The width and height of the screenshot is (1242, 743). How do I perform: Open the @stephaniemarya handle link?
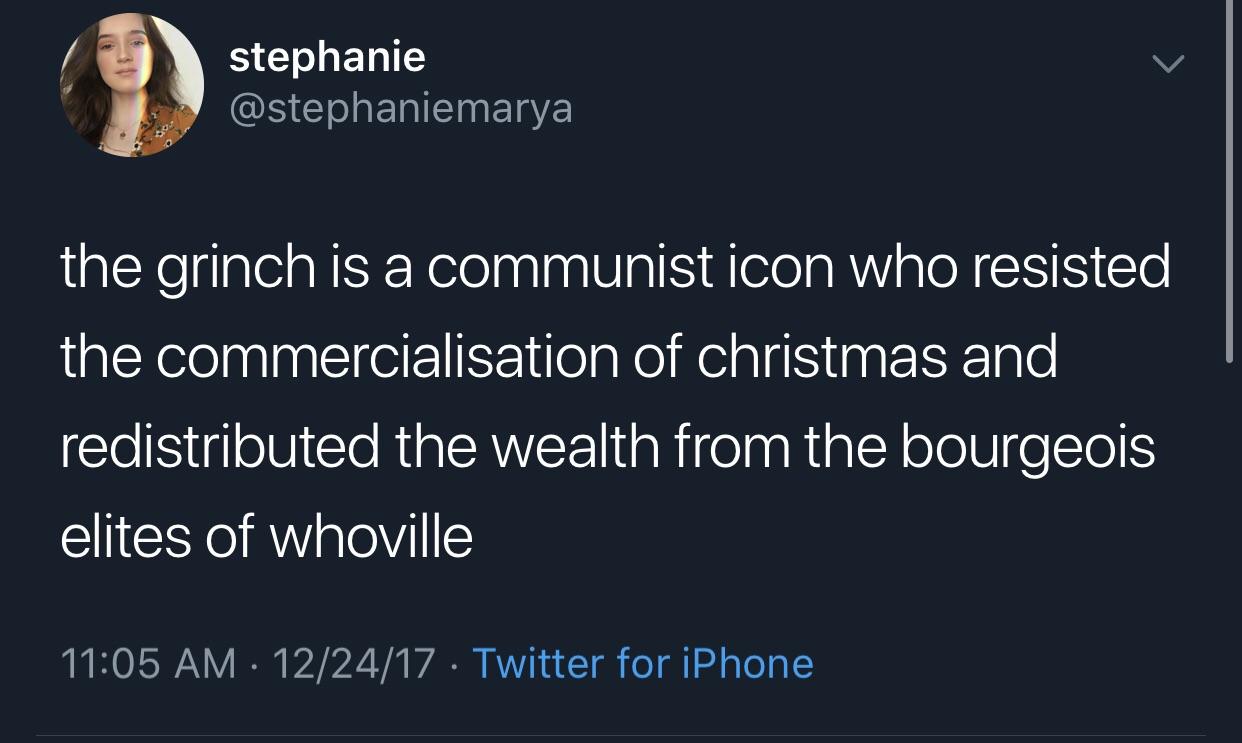(401, 108)
